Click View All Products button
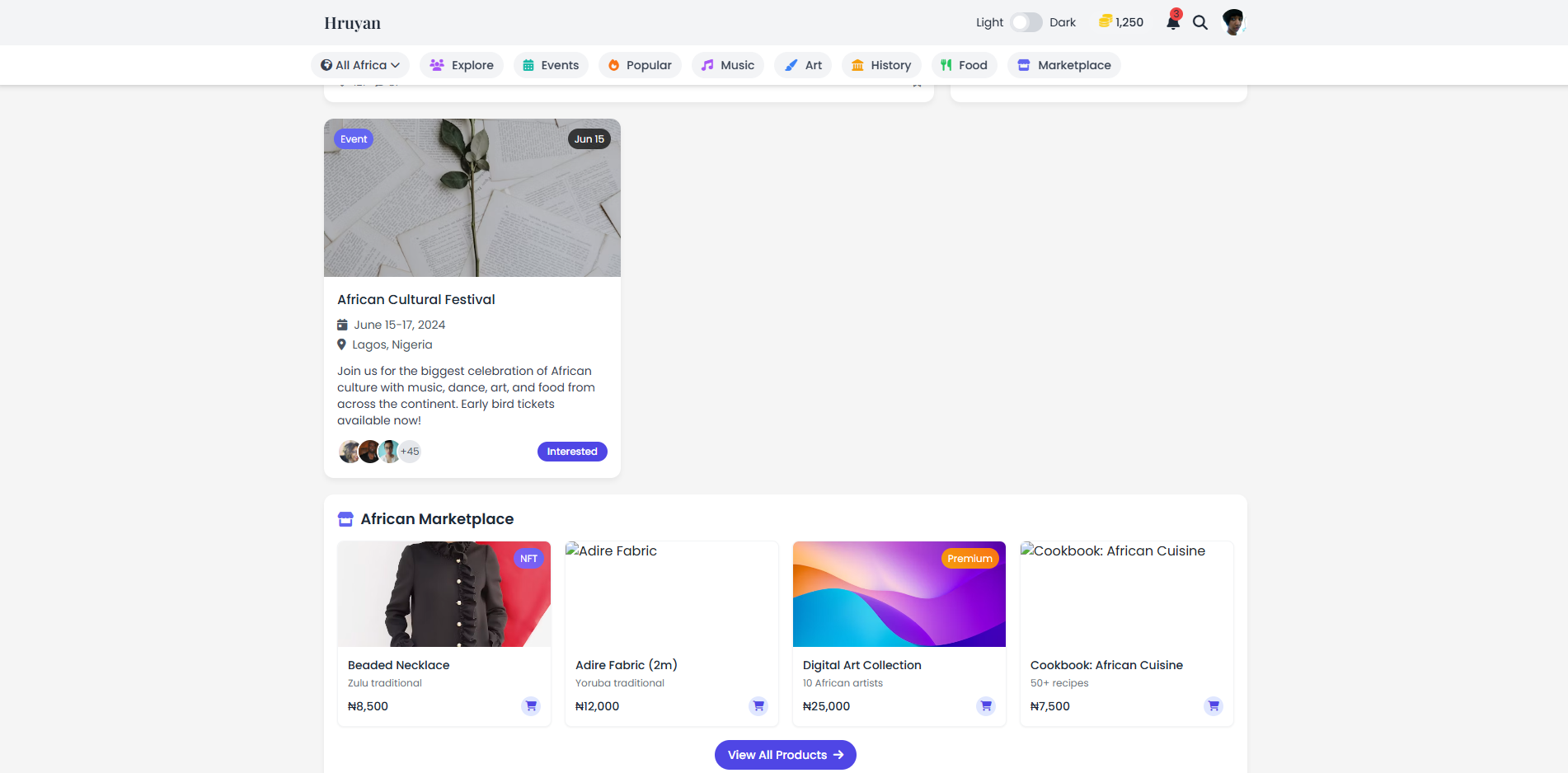Screen dimensions: 1568x773 click(785, 755)
